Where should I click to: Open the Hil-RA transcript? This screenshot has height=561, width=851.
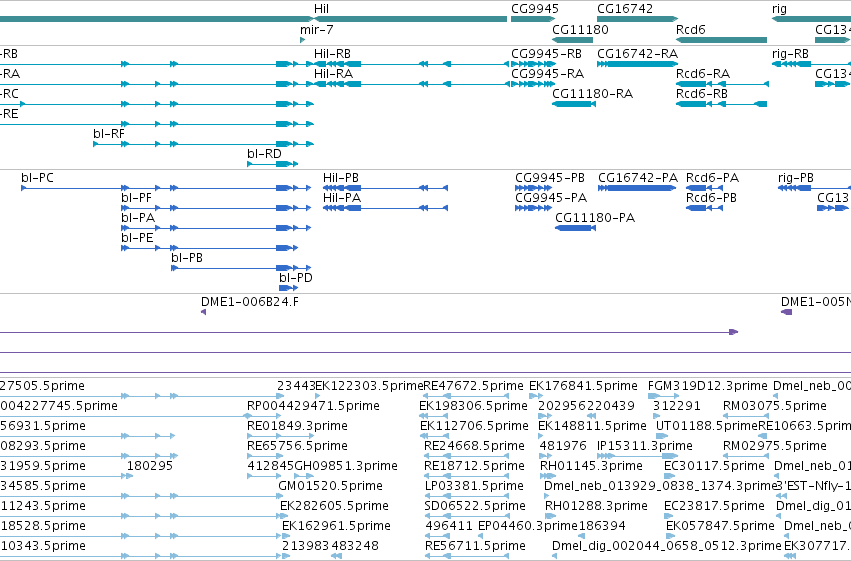[410, 84]
